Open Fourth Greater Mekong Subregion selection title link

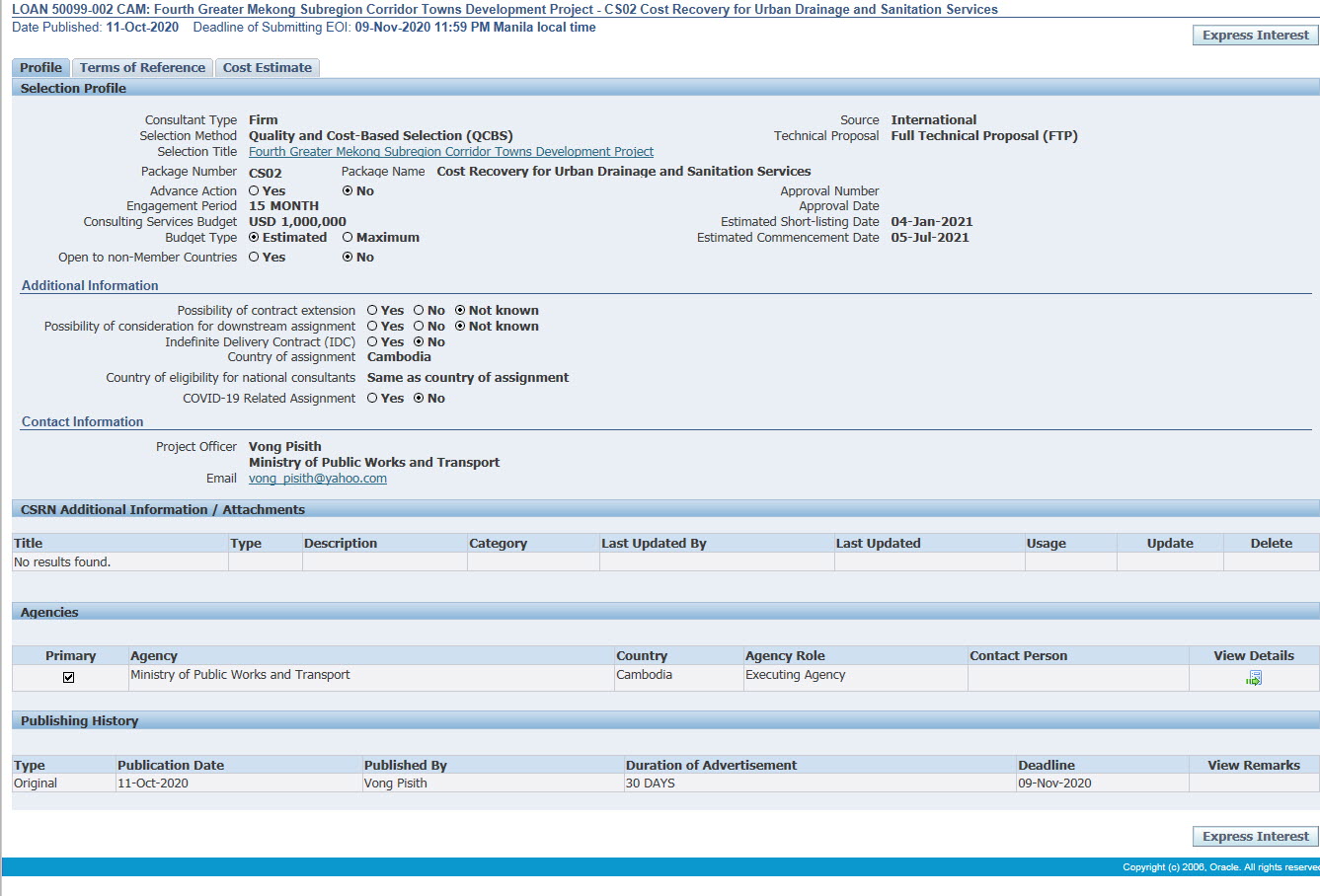click(451, 152)
